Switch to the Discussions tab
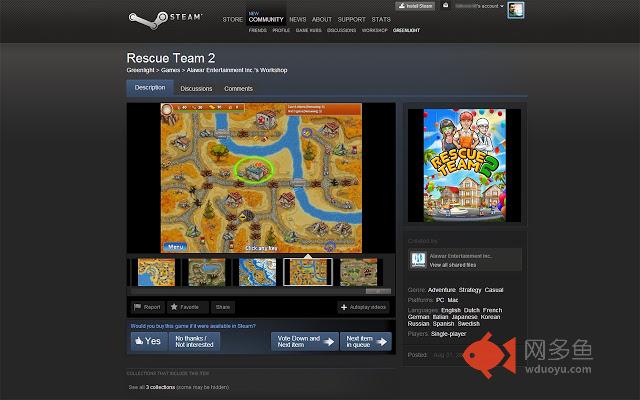Viewport: 640px width, 400px height. 196,88
